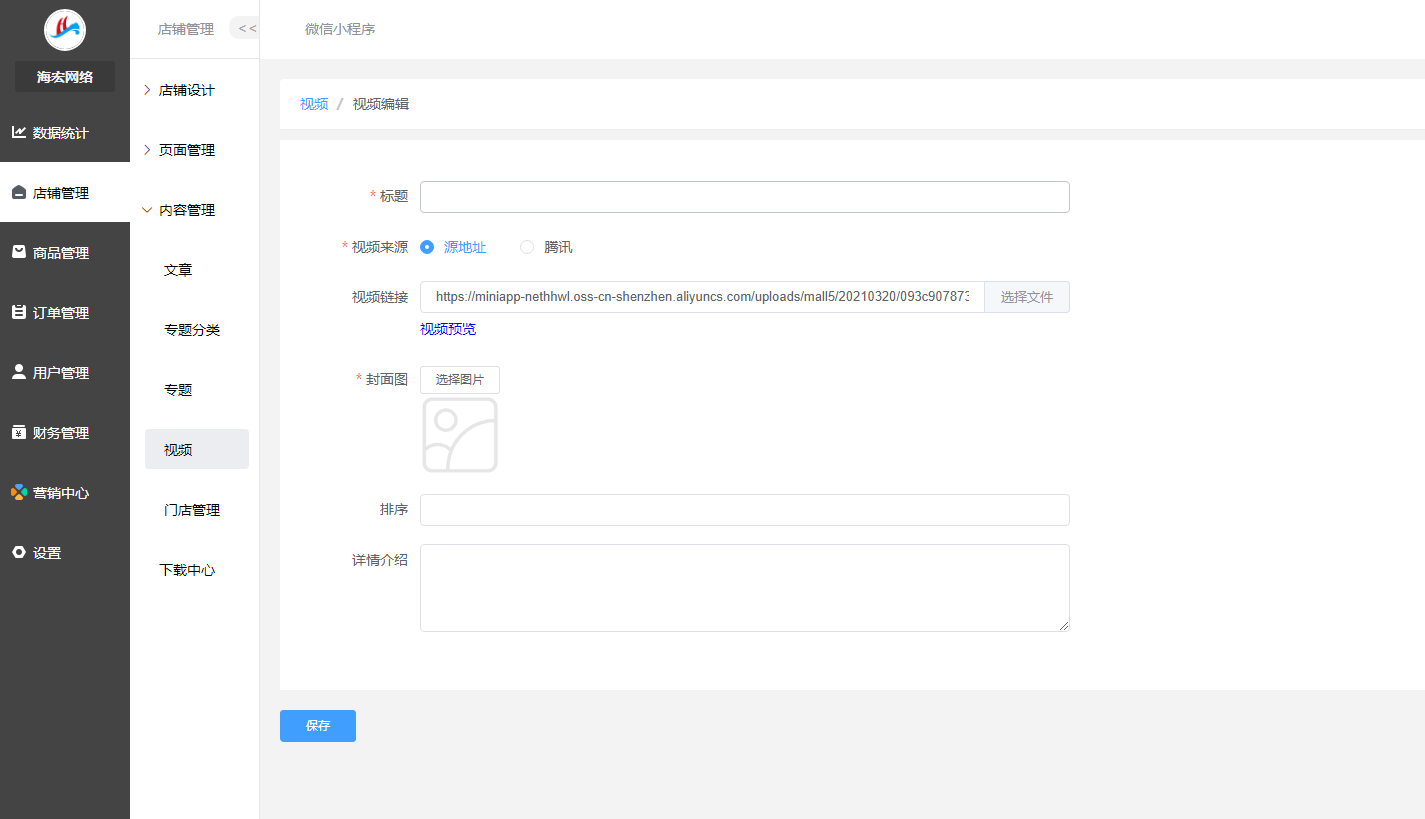Image resolution: width=1425 pixels, height=819 pixels.
Task: Click the 店铺管理 header text
Action: coord(186,29)
